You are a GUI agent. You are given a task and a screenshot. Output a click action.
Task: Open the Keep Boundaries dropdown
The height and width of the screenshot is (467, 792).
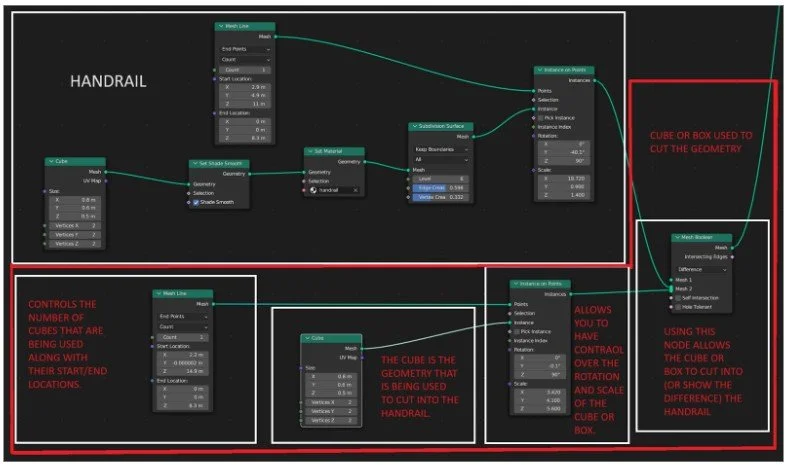pos(441,149)
